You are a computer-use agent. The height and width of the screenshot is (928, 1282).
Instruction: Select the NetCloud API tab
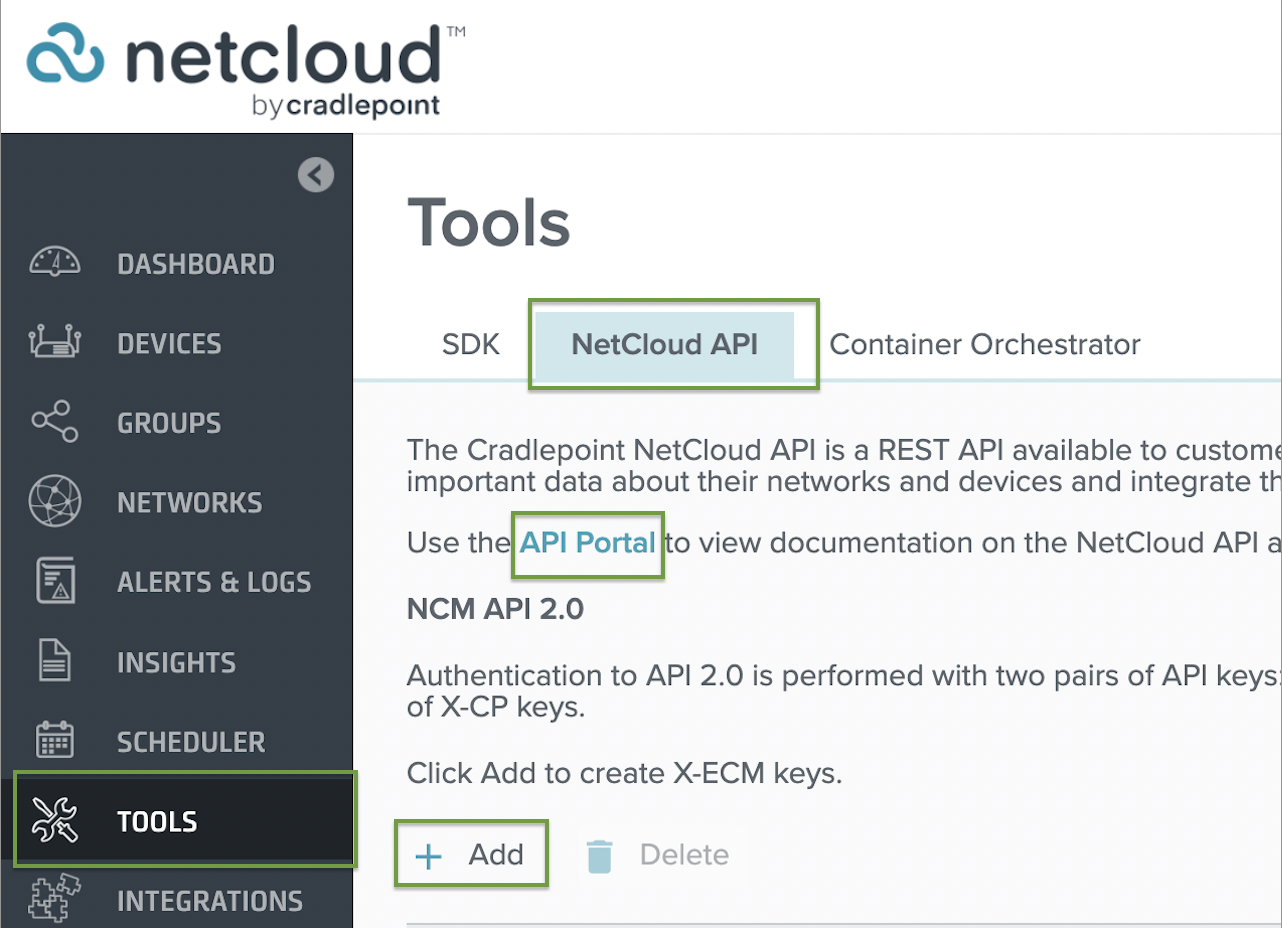664,345
